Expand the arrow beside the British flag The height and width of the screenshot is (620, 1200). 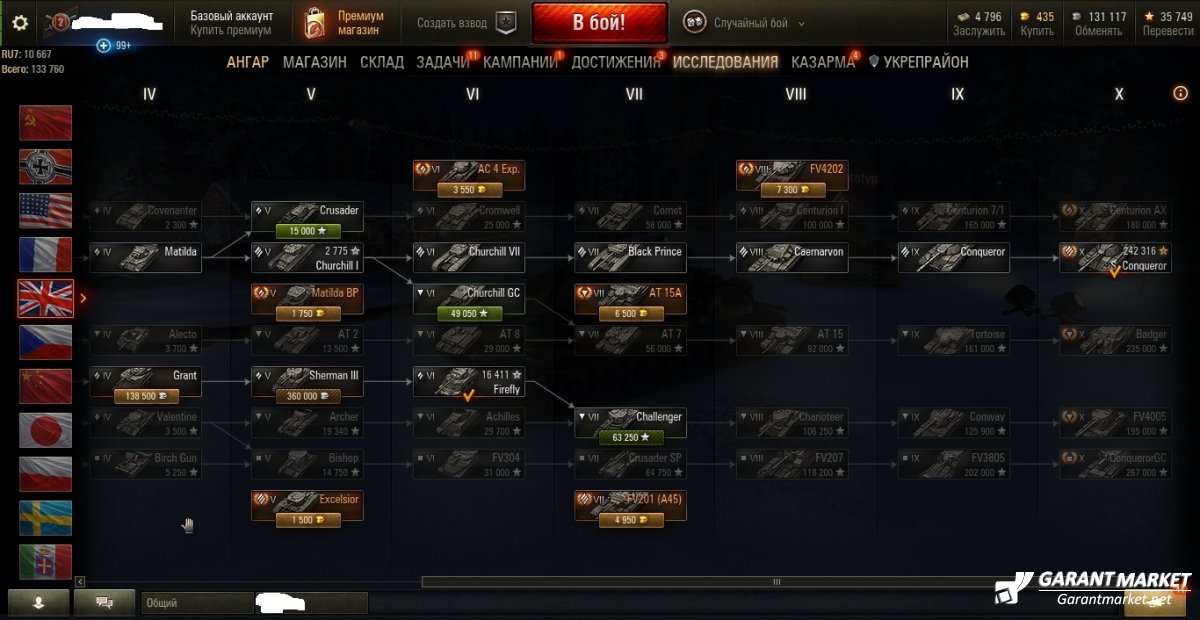pos(83,298)
